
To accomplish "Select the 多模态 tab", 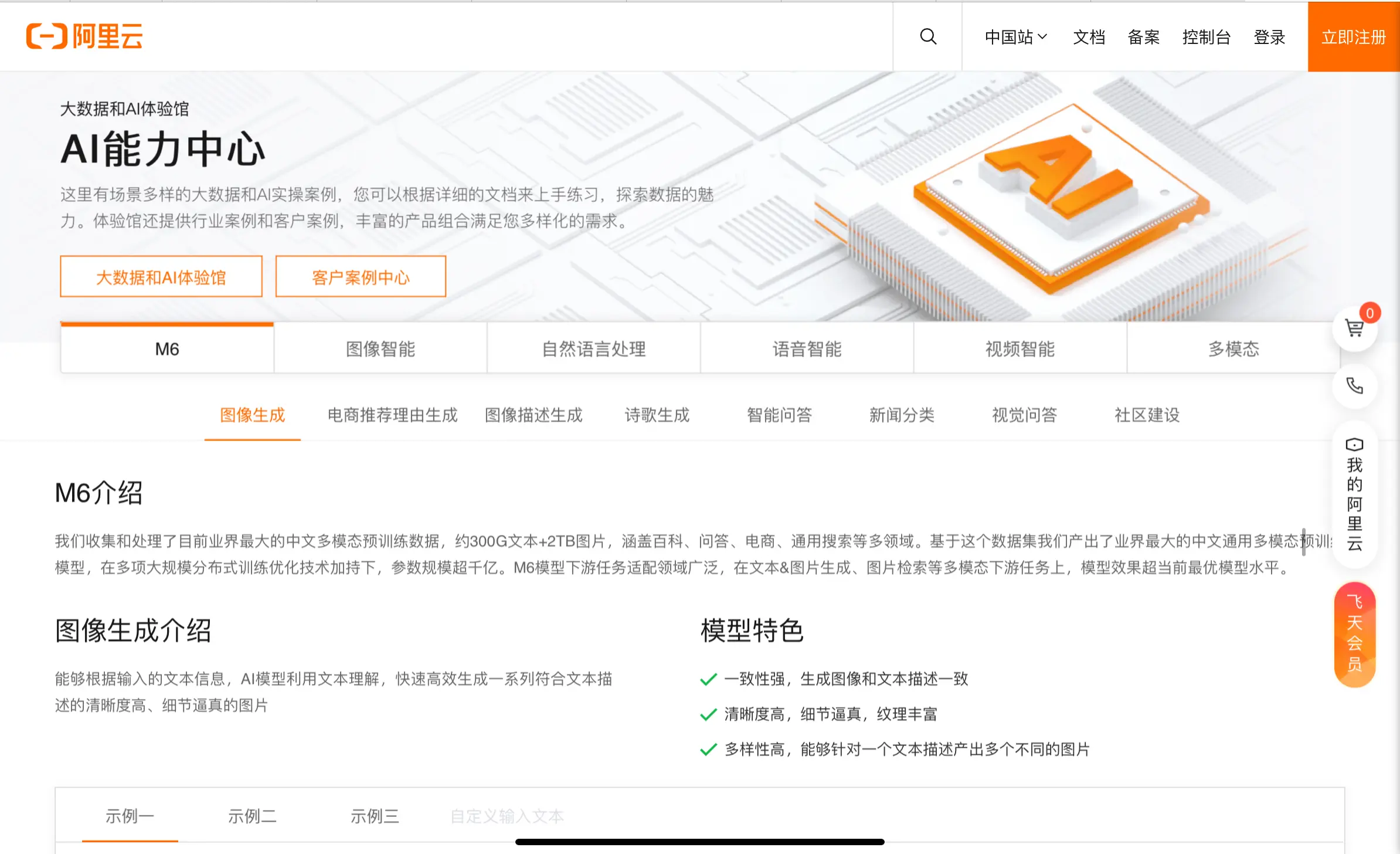I will (1234, 348).
